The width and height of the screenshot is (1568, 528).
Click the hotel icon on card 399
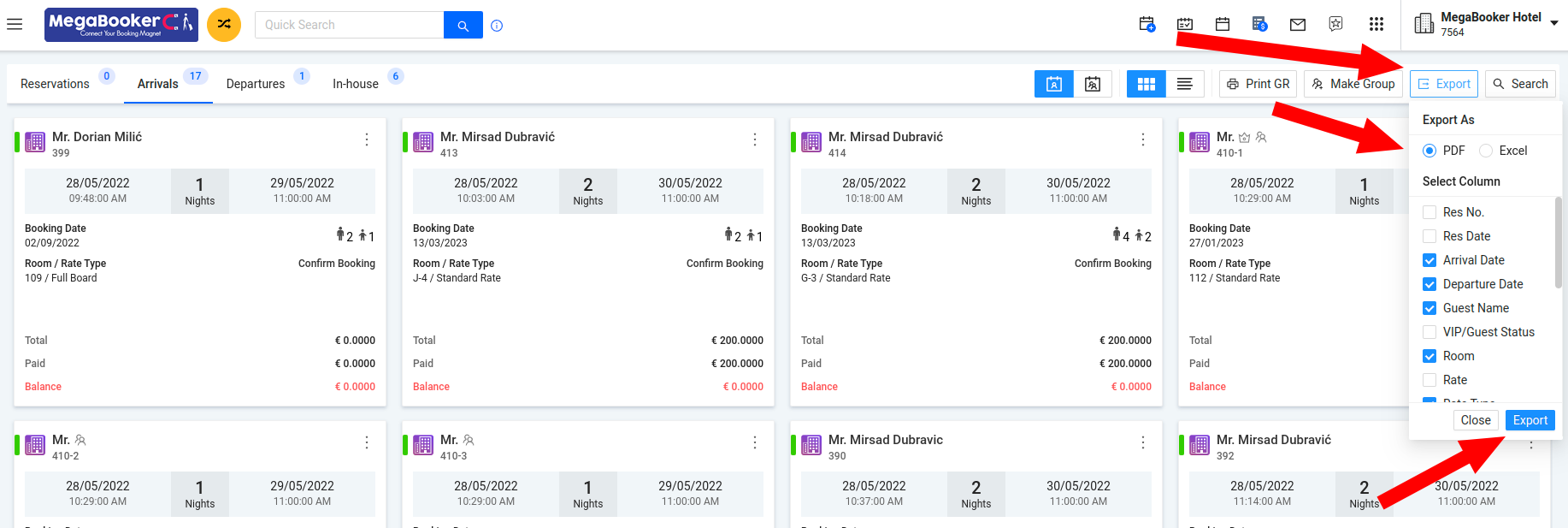[35, 142]
